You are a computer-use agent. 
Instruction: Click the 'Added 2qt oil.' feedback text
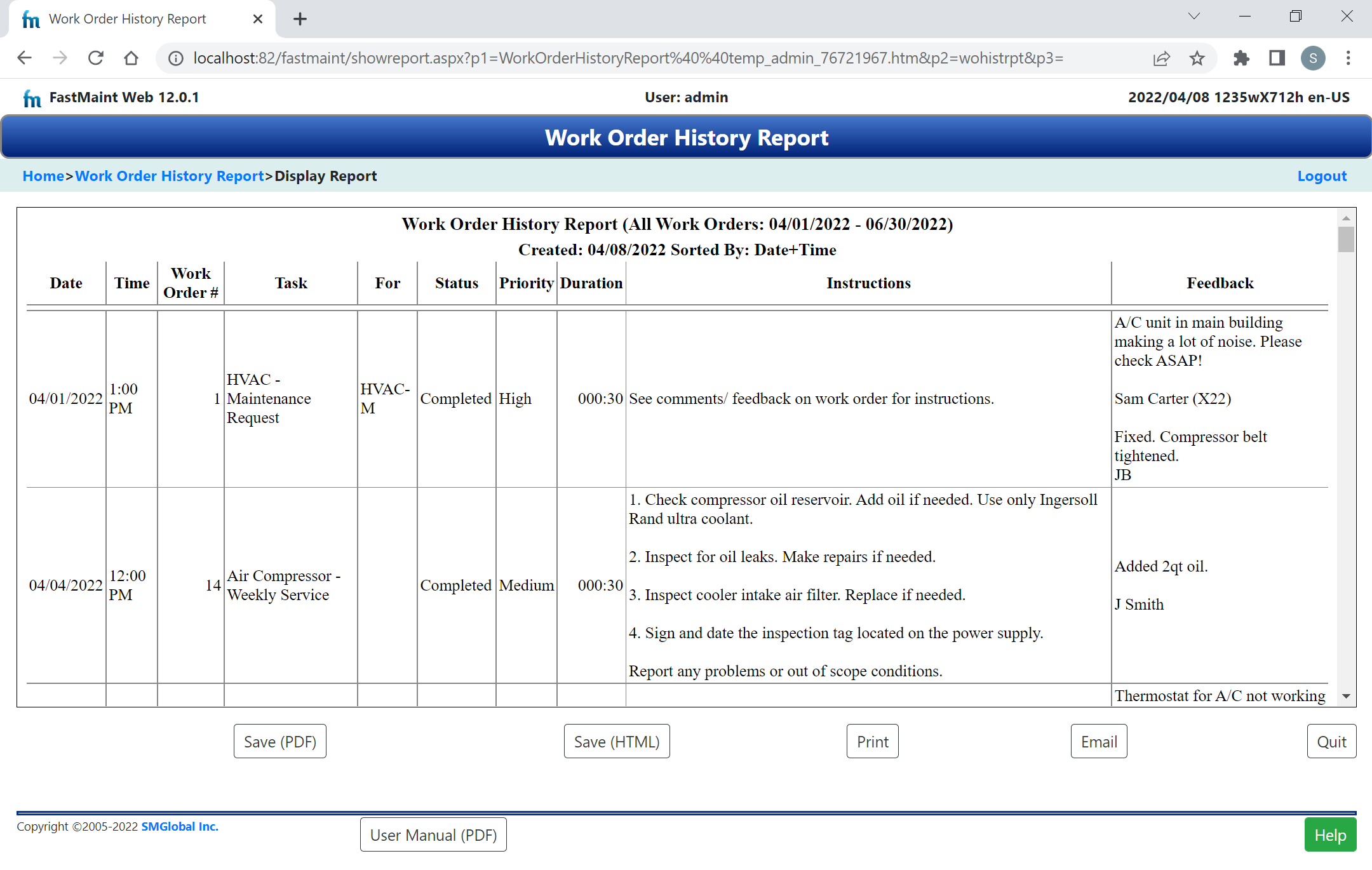tap(1161, 566)
